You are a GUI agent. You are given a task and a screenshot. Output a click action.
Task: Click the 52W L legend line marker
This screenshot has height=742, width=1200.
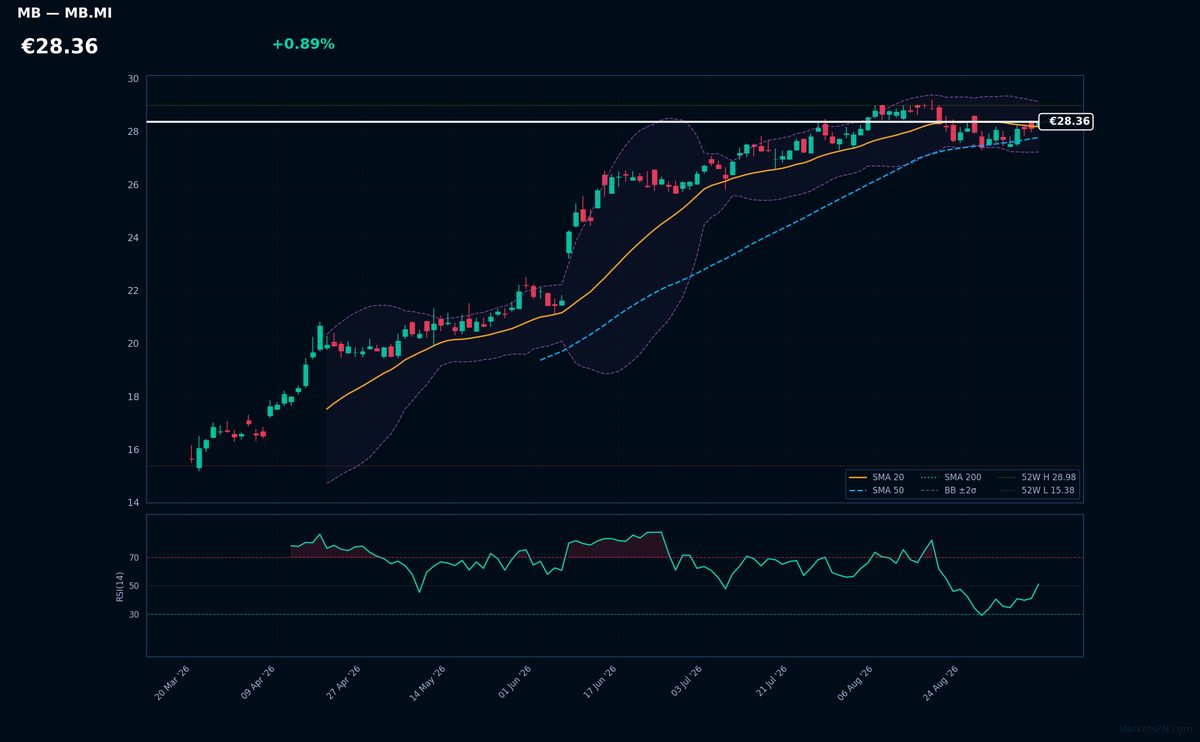pyautogui.click(x=1007, y=491)
